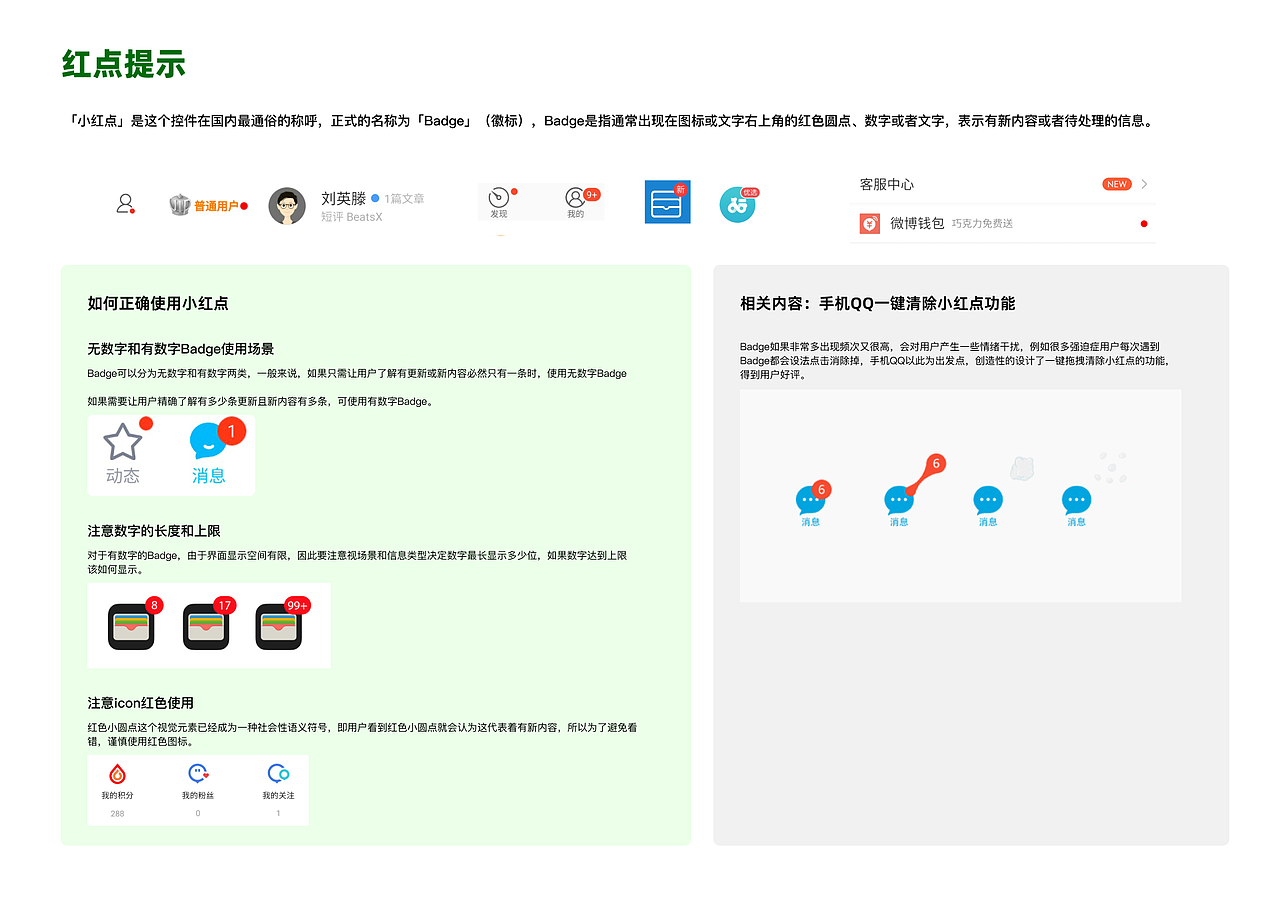Select the 我的积分 red flame icon
This screenshot has width=1280, height=903.
[117, 774]
